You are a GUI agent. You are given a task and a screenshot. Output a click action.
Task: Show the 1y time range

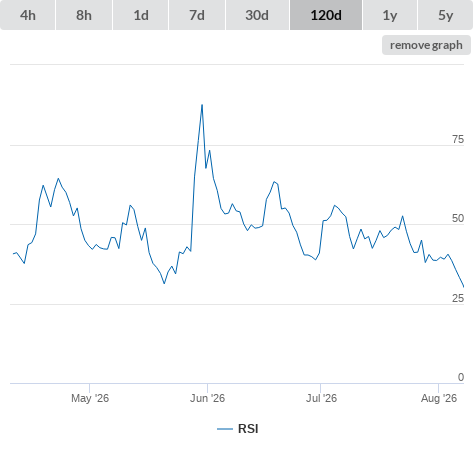coord(390,15)
